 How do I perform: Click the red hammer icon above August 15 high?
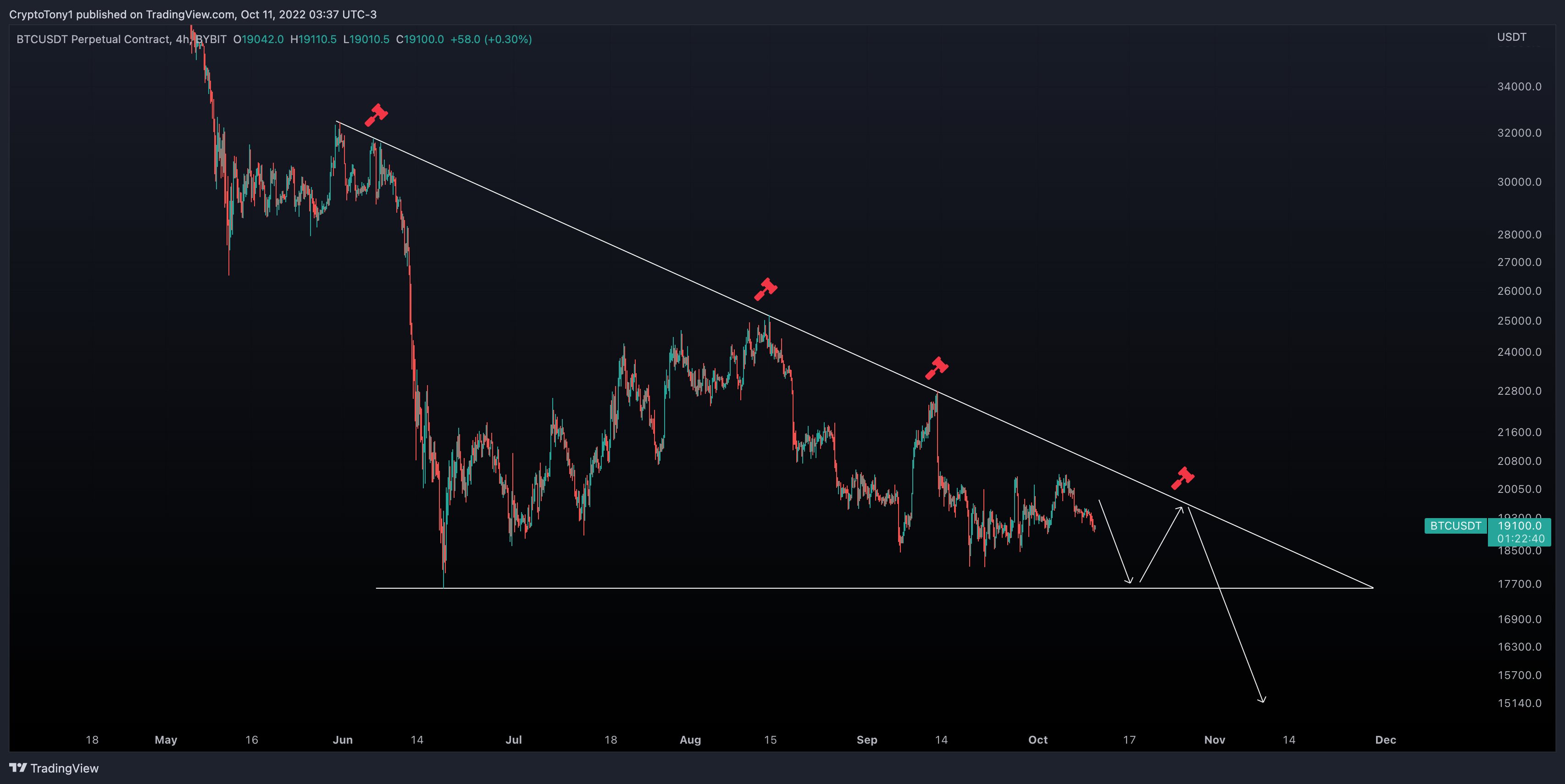[x=766, y=289]
